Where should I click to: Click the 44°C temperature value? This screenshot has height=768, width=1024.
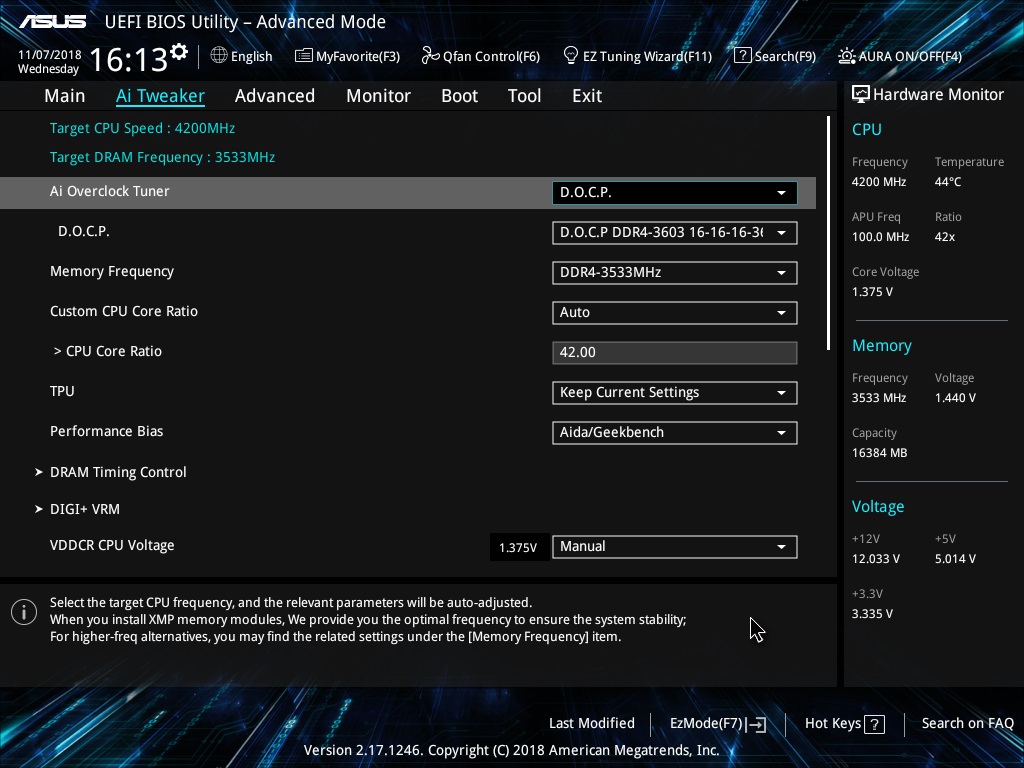948,182
